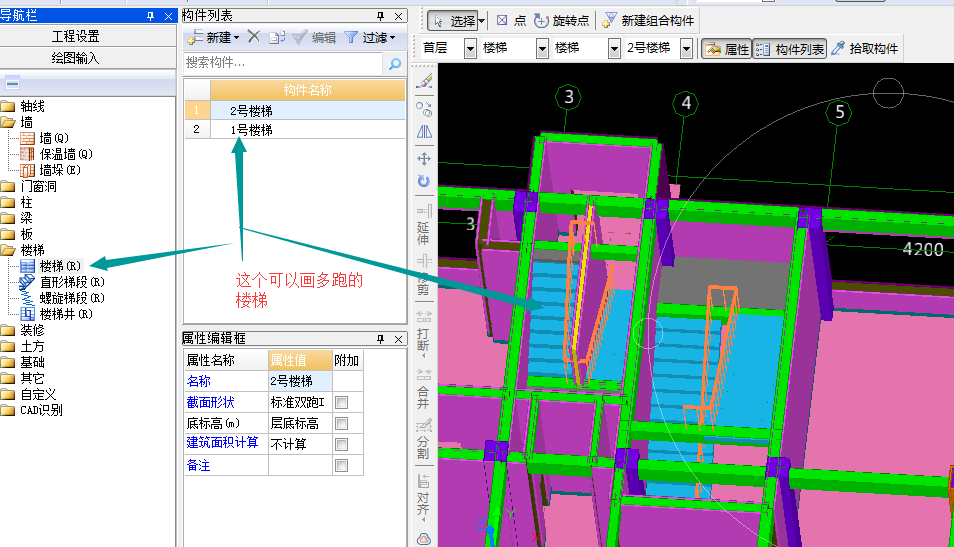Click the 修剪 trim tool
The width and height of the screenshot is (954, 547).
(x=424, y=274)
